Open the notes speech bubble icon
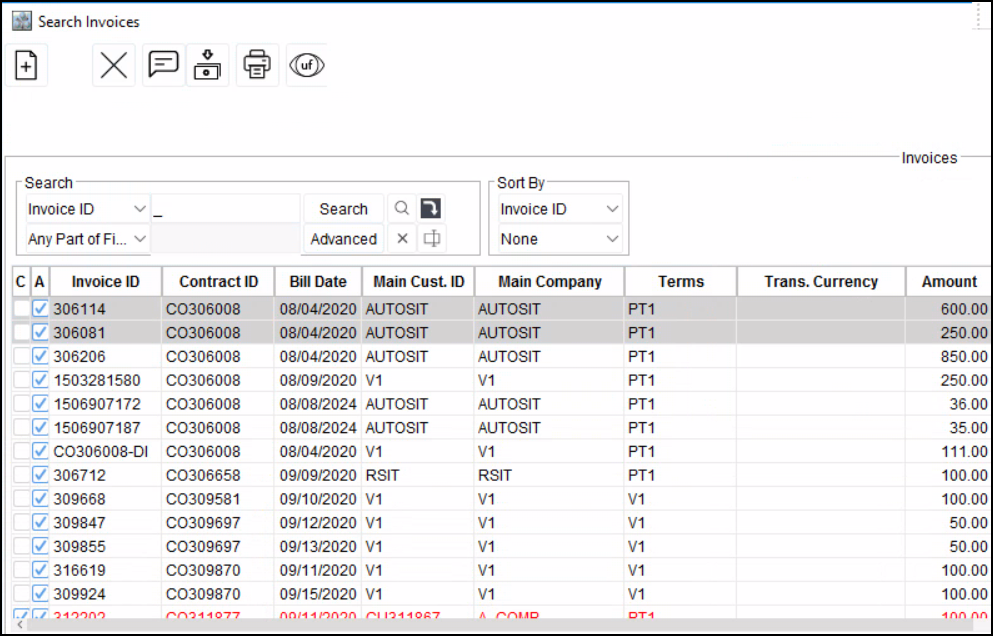Screen dimensions: 993x636 point(163,65)
